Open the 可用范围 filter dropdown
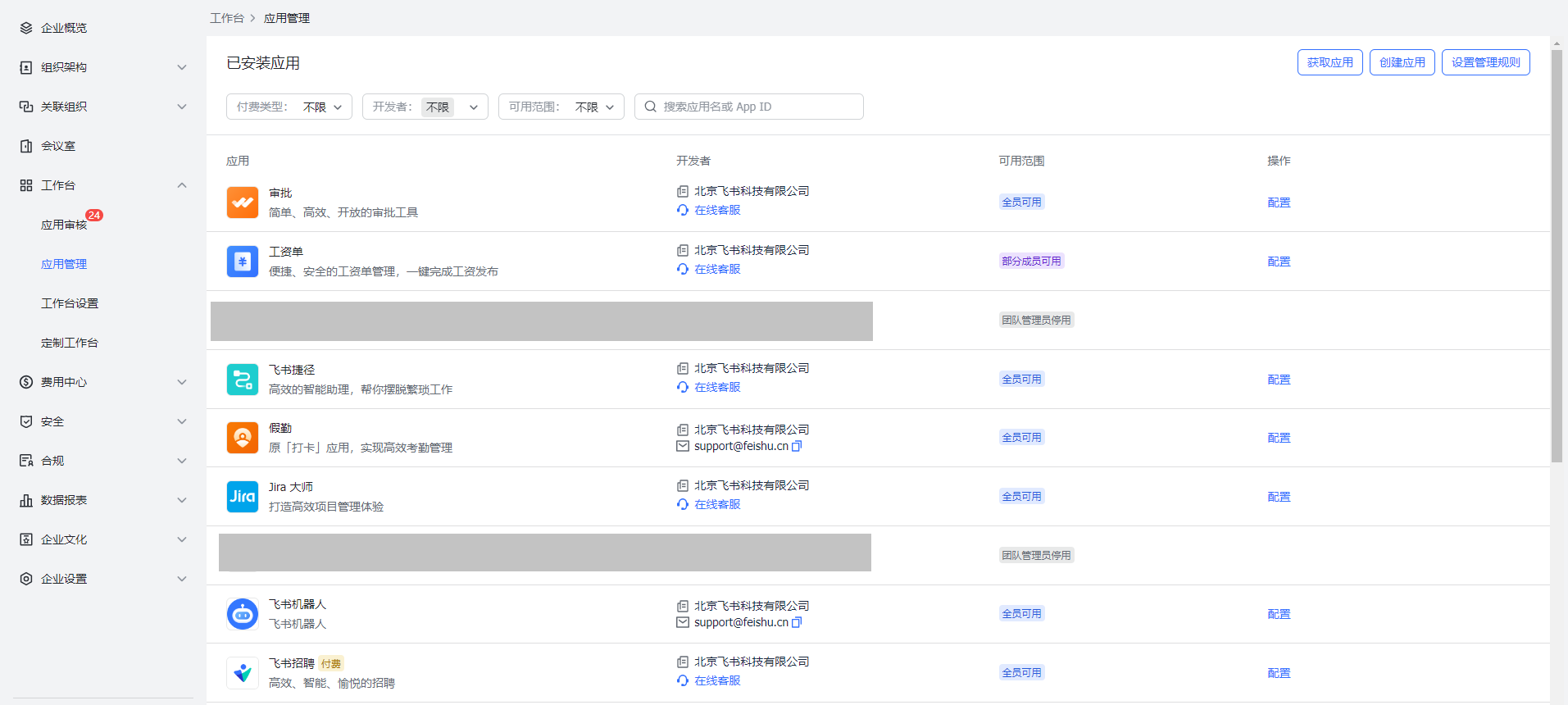Image resolution: width=1568 pixels, height=705 pixels. pyautogui.click(x=561, y=107)
